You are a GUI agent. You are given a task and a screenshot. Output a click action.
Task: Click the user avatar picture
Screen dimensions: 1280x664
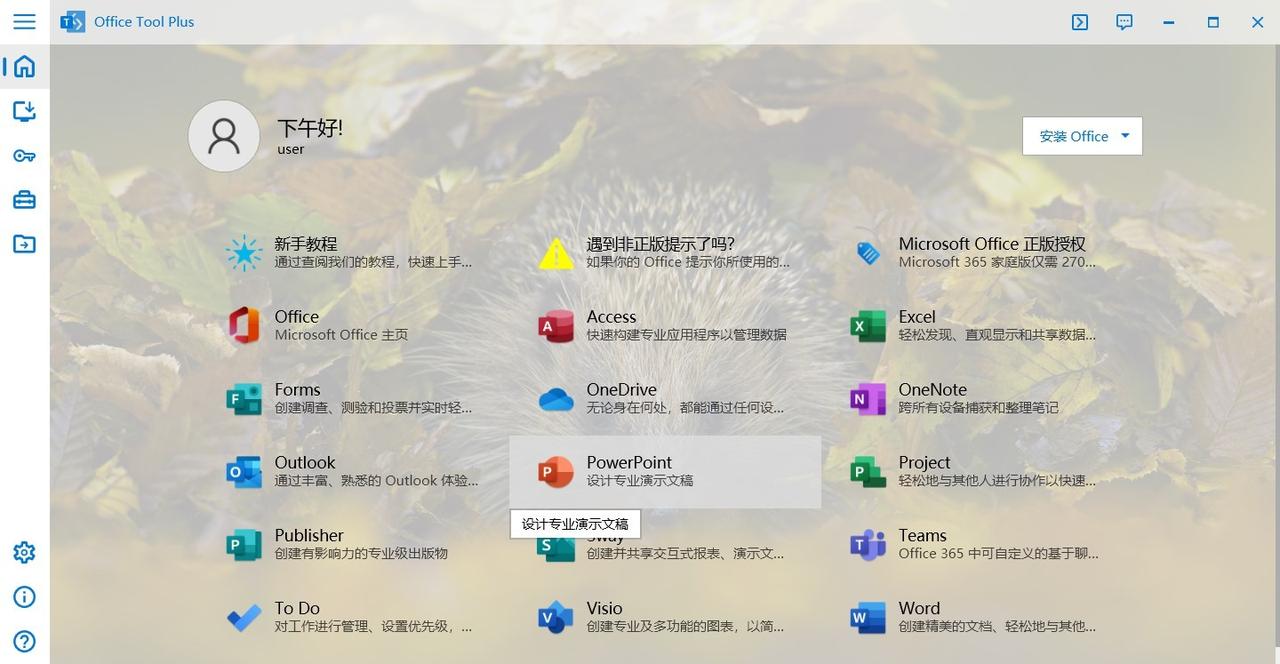pyautogui.click(x=224, y=136)
